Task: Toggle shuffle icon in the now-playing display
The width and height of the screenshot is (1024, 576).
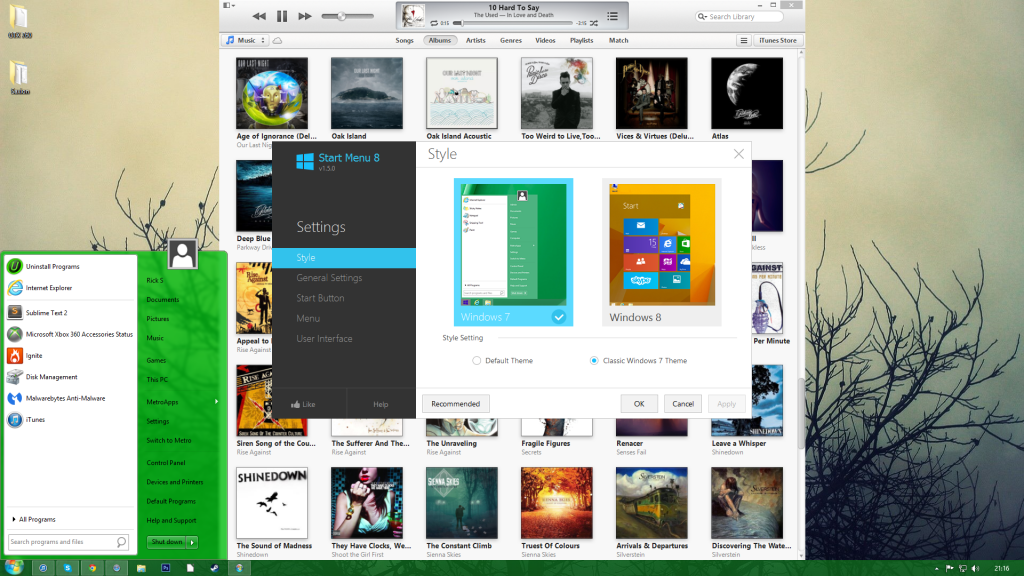Action: [x=594, y=24]
